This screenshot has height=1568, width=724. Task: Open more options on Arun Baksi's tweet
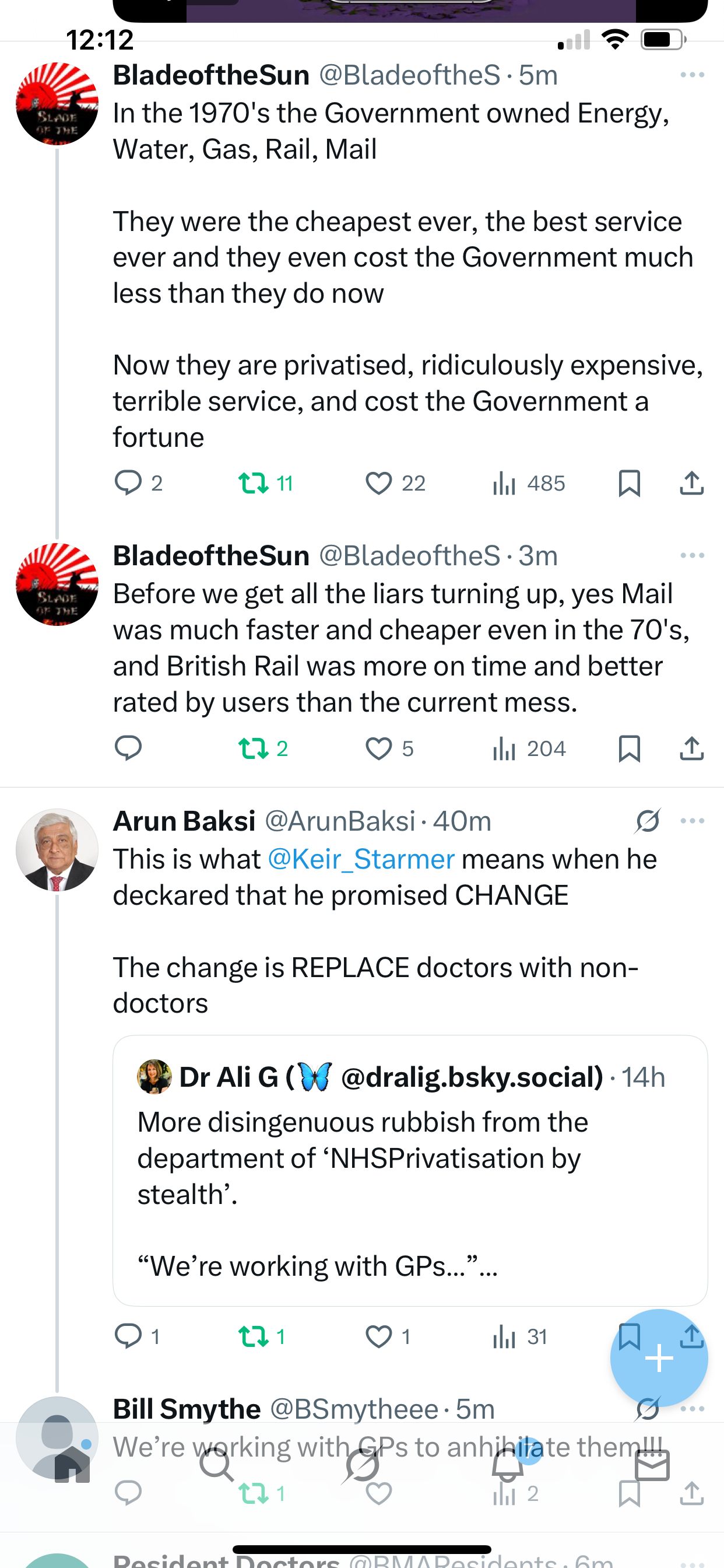pyautogui.click(x=692, y=821)
